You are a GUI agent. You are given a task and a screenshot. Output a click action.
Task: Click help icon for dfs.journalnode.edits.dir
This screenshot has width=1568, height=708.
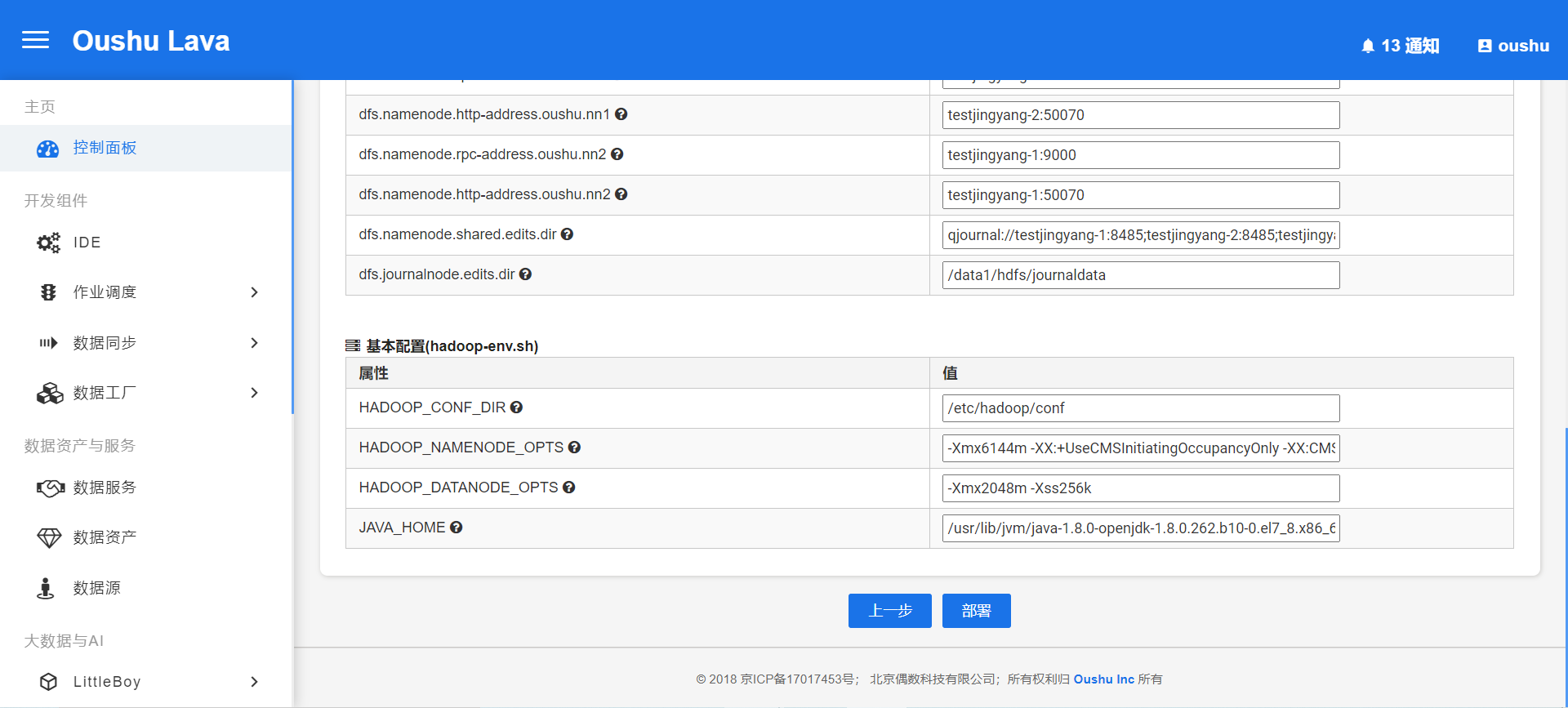(x=526, y=274)
